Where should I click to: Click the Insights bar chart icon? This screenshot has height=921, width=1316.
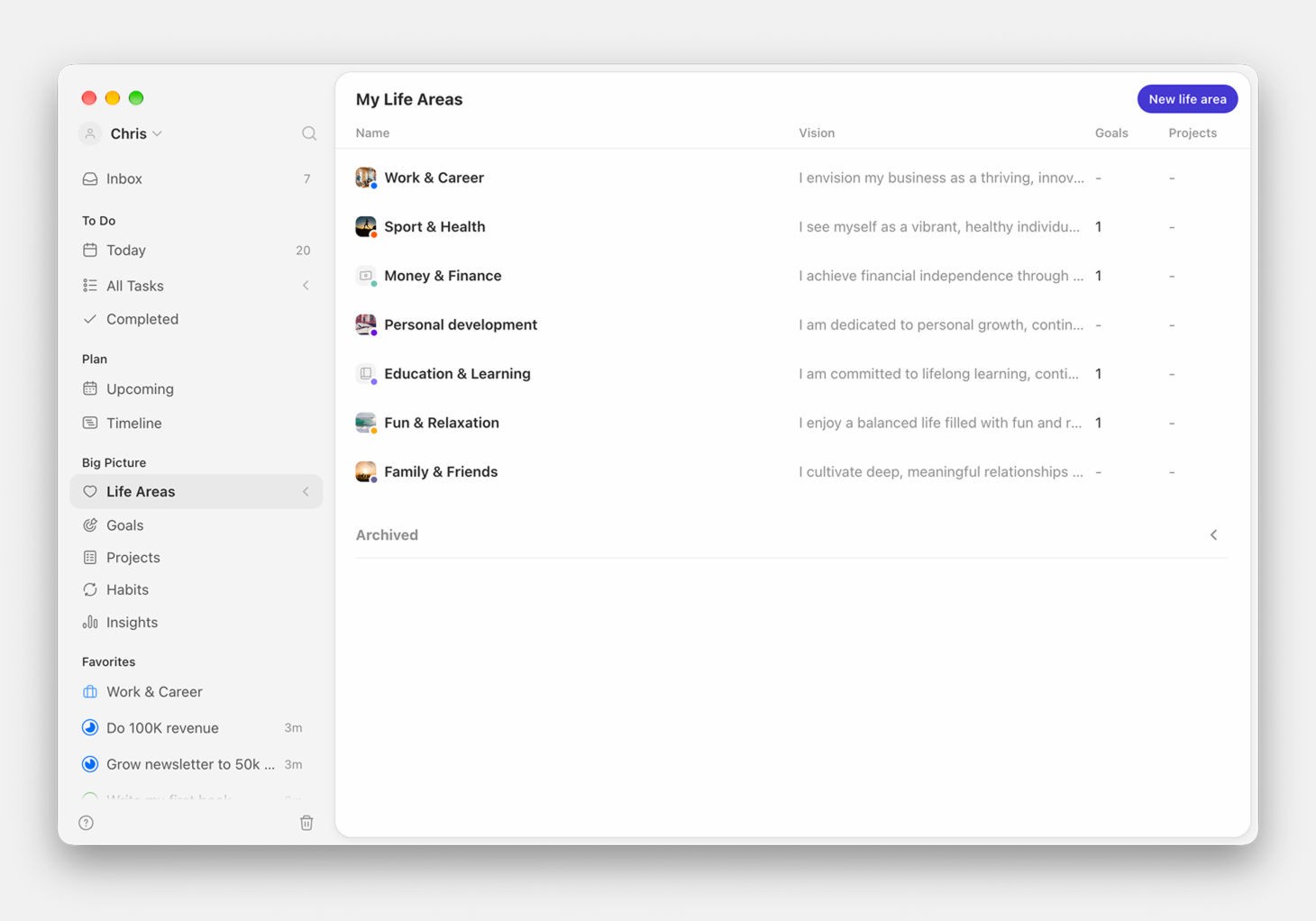[x=90, y=622]
